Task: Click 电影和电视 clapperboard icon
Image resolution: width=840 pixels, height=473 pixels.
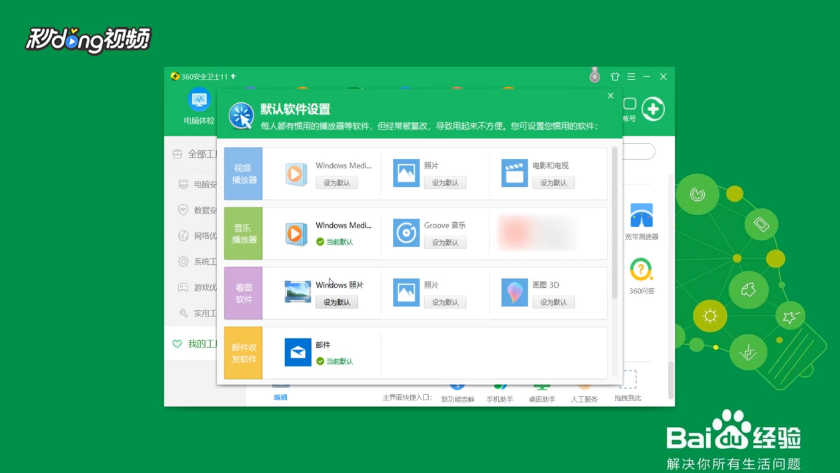Action: (x=514, y=173)
